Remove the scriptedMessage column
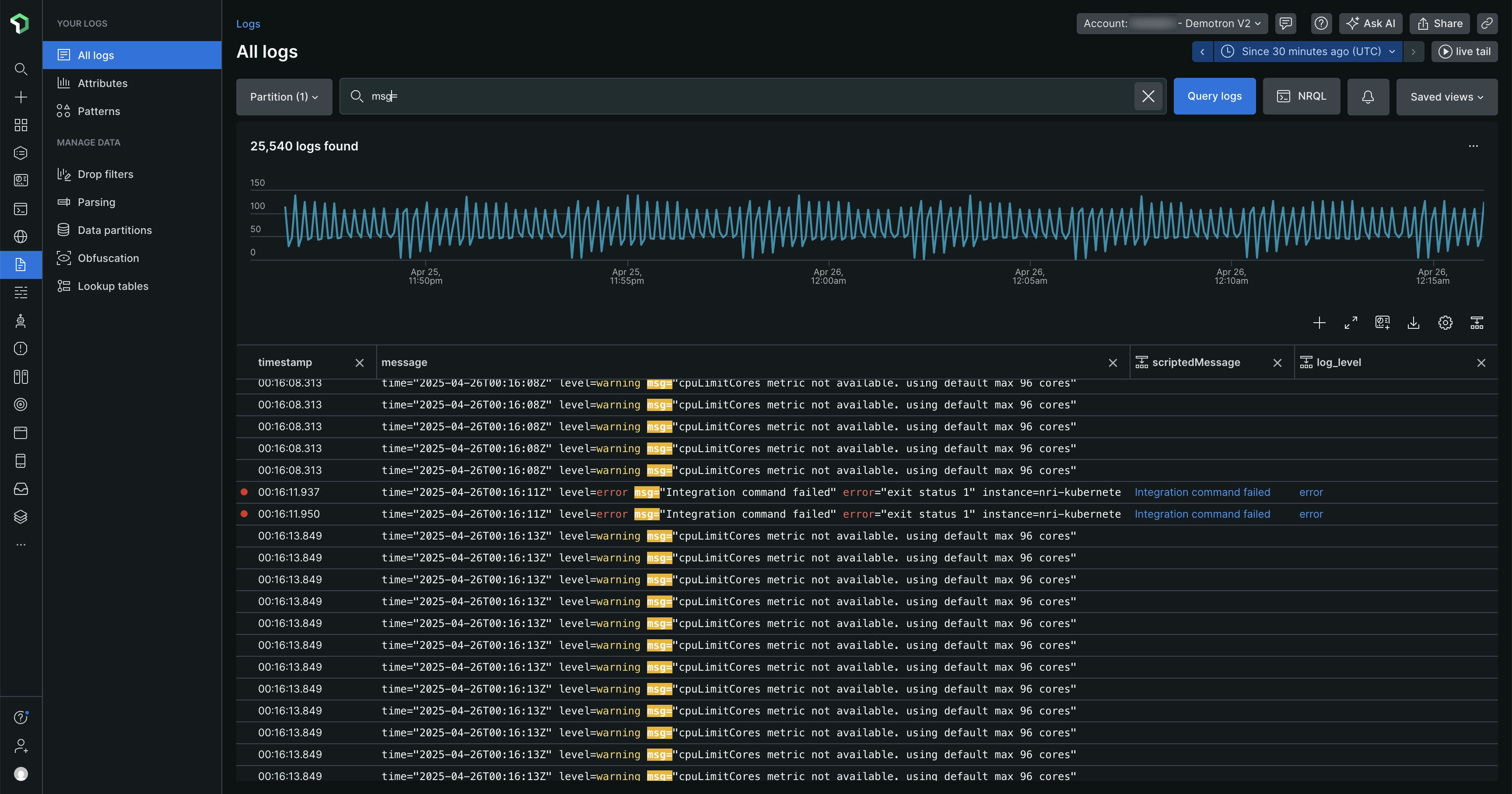 click(x=1277, y=363)
